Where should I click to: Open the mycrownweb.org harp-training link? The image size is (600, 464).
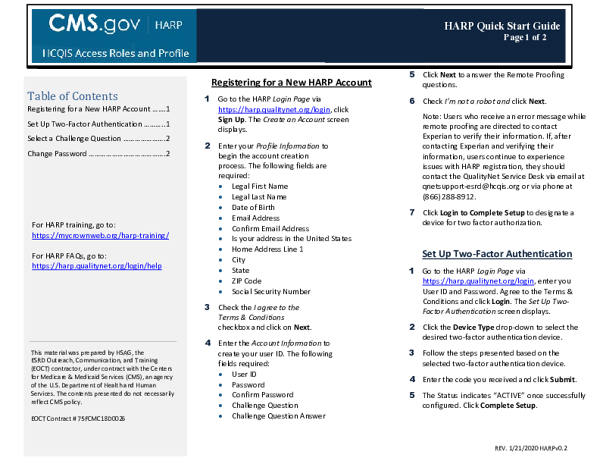pos(100,236)
